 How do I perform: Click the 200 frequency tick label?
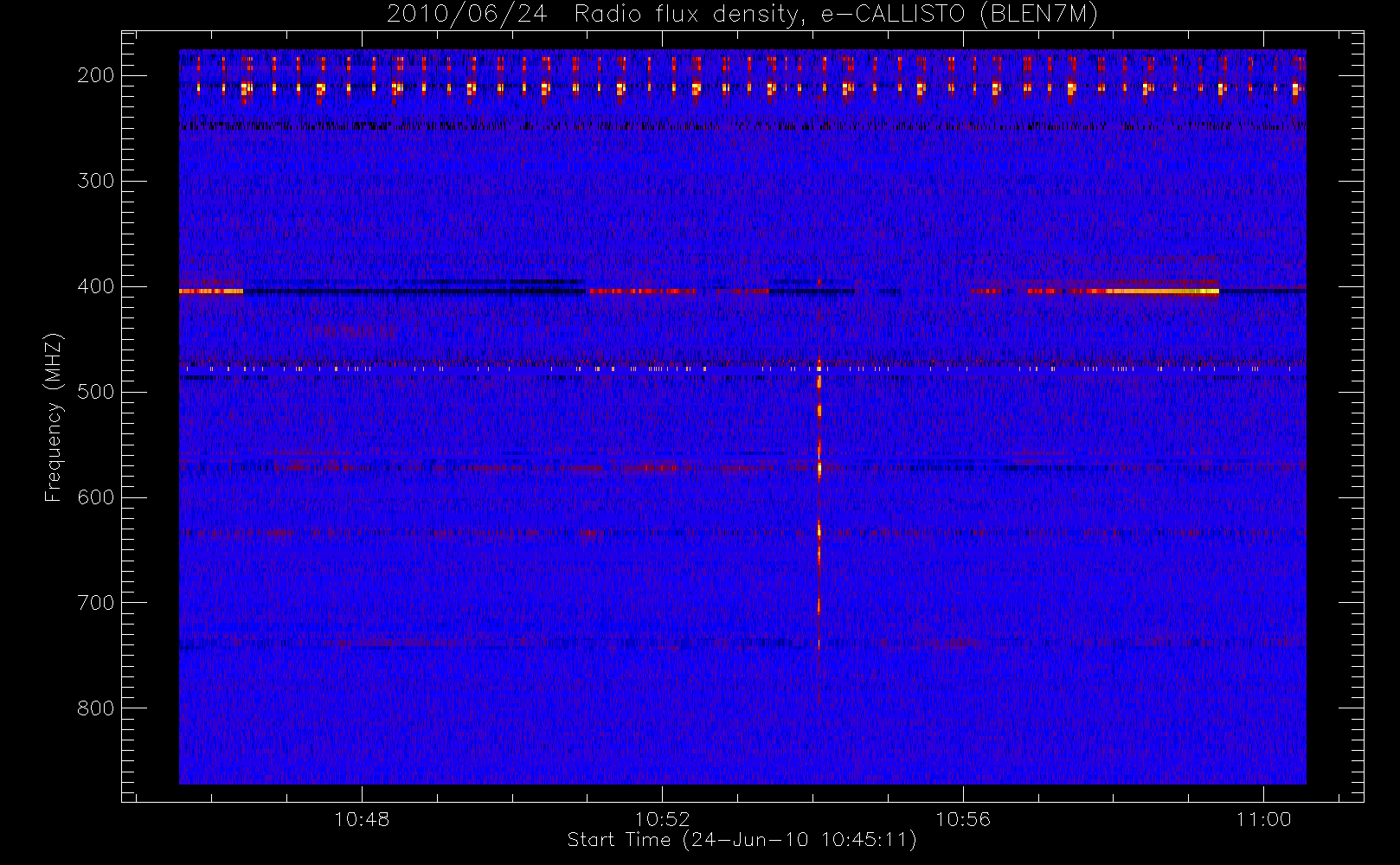(96, 75)
